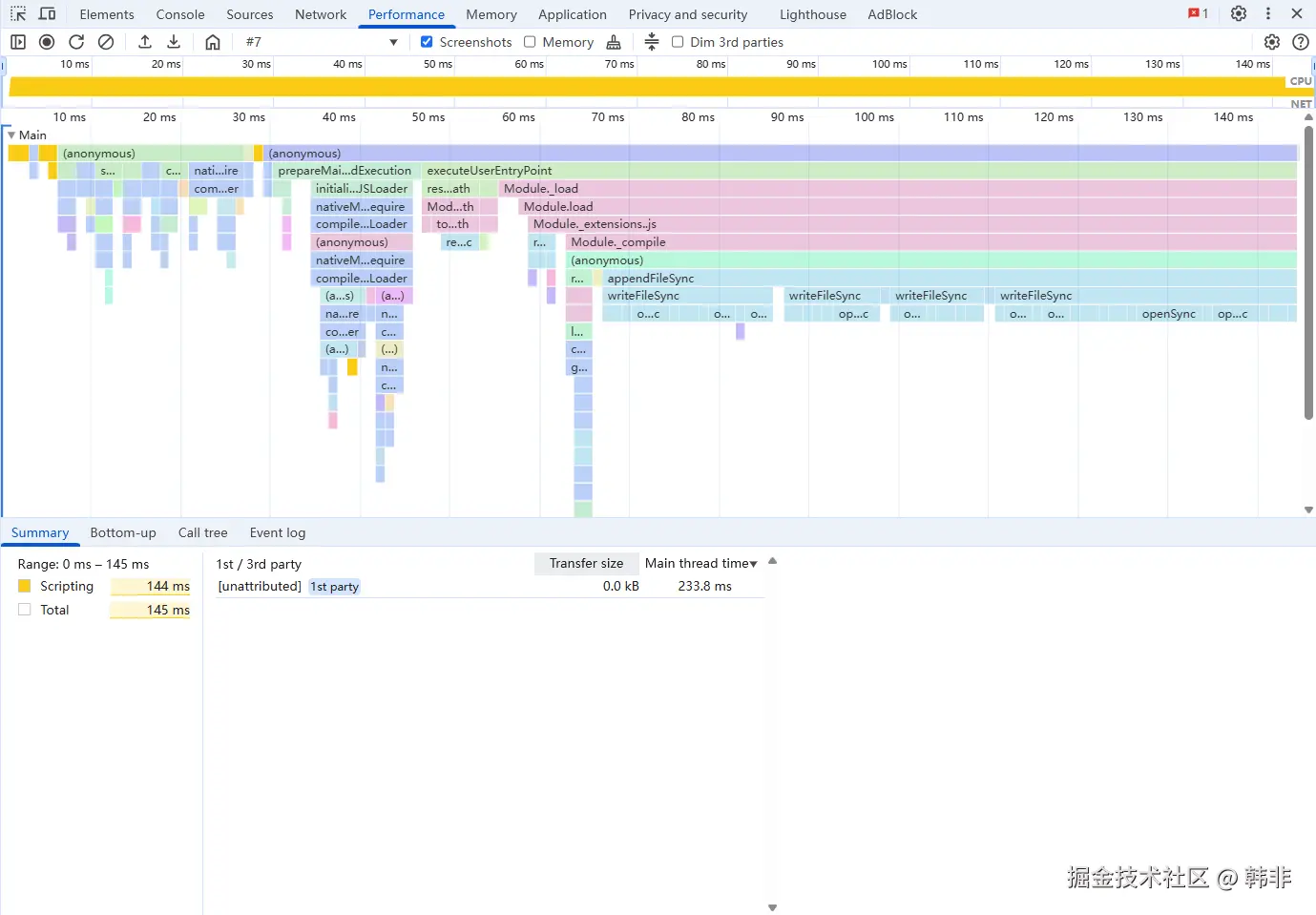The height and width of the screenshot is (915, 1316).
Task: Sort by the Main thread time column
Action: tap(701, 564)
